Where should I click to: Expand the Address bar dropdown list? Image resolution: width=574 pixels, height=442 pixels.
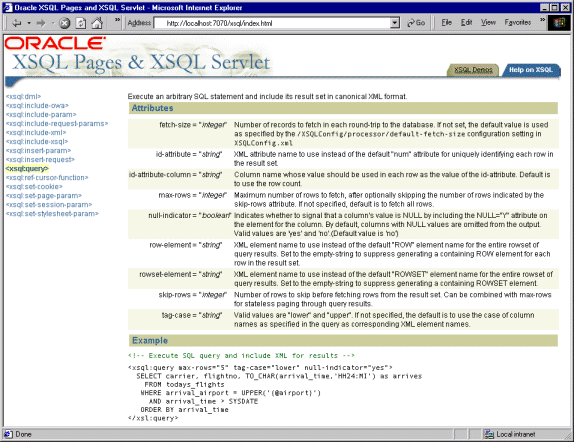[x=395, y=23]
